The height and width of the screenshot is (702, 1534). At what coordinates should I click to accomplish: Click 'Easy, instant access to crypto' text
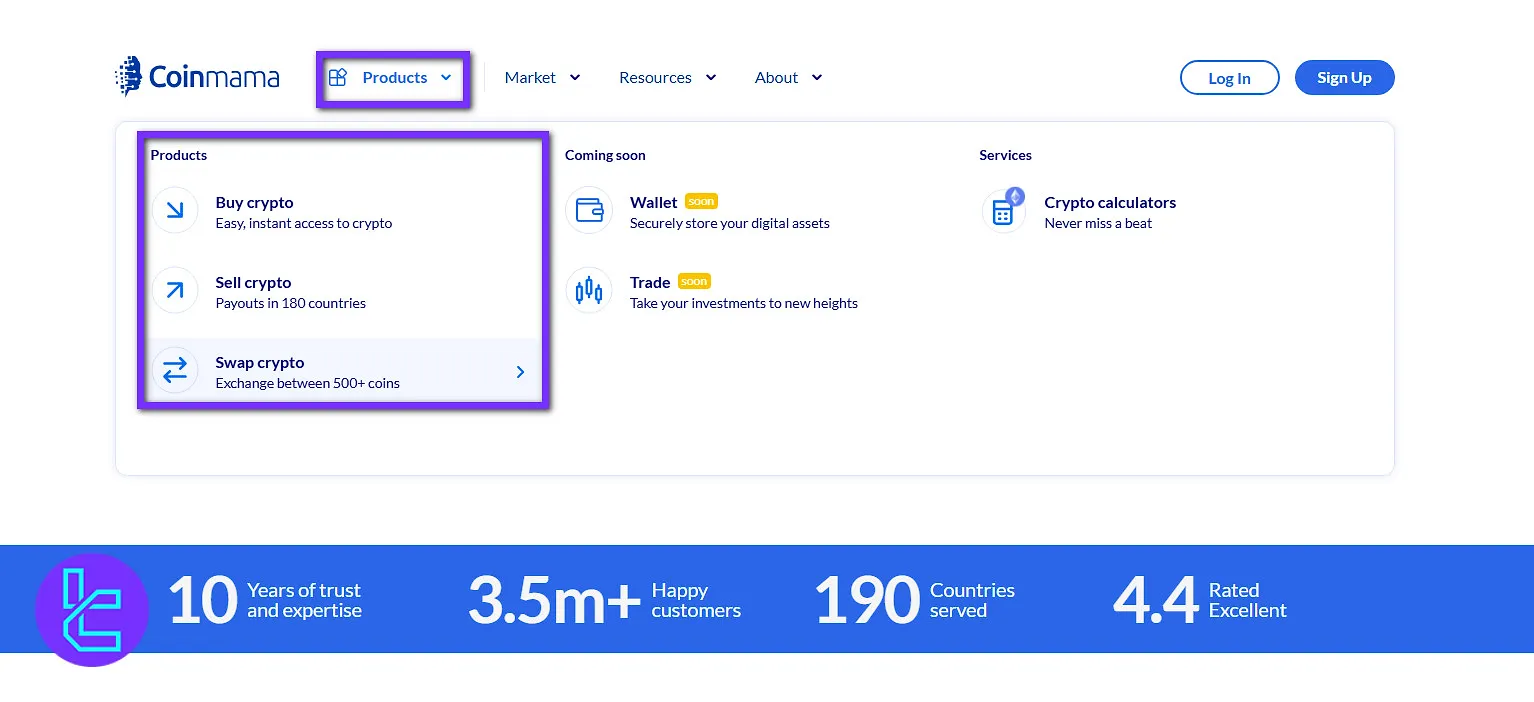[304, 223]
